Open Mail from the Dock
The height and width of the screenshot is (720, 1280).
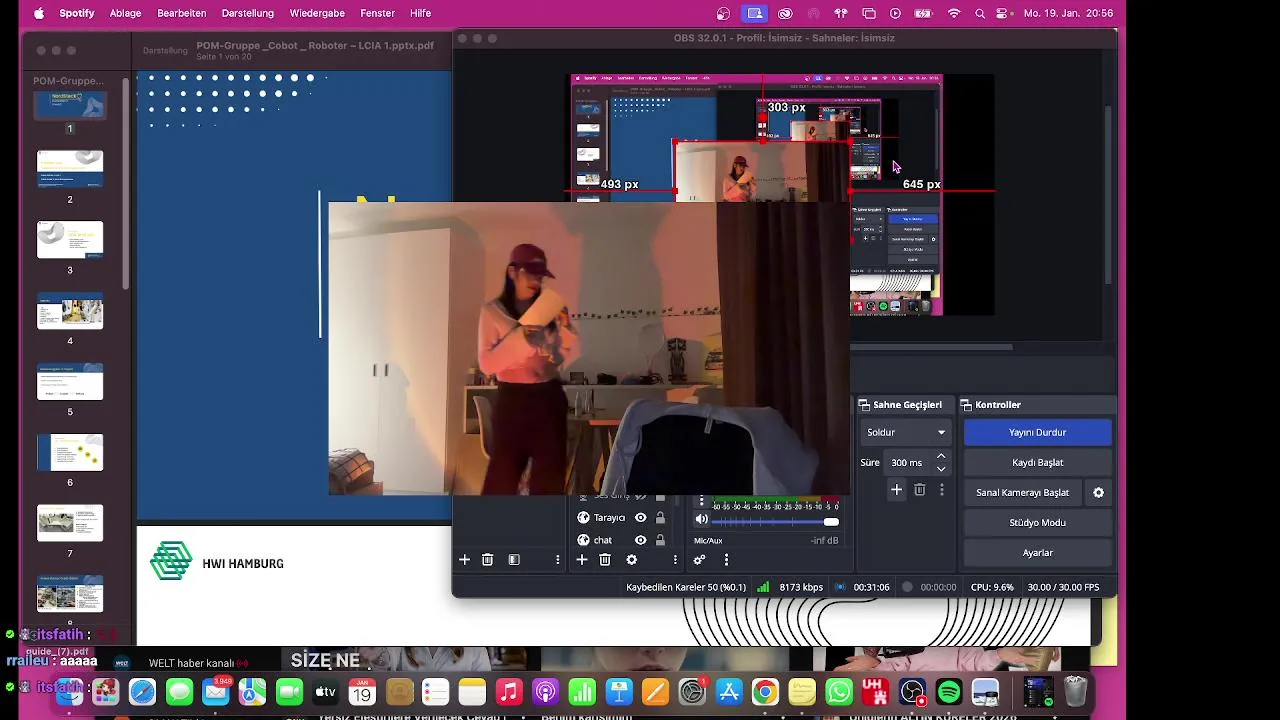click(x=216, y=691)
